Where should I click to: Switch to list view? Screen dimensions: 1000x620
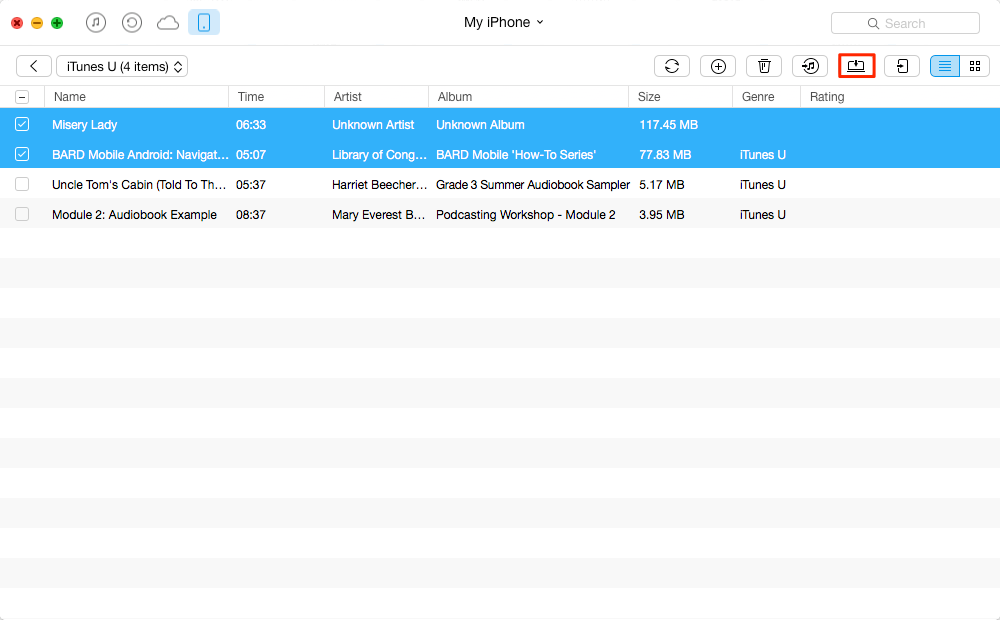tap(945, 66)
